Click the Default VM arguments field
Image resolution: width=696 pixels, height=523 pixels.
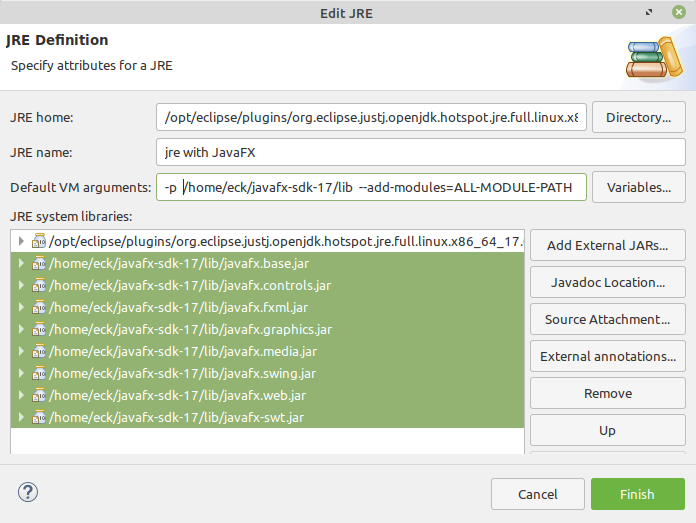371,187
